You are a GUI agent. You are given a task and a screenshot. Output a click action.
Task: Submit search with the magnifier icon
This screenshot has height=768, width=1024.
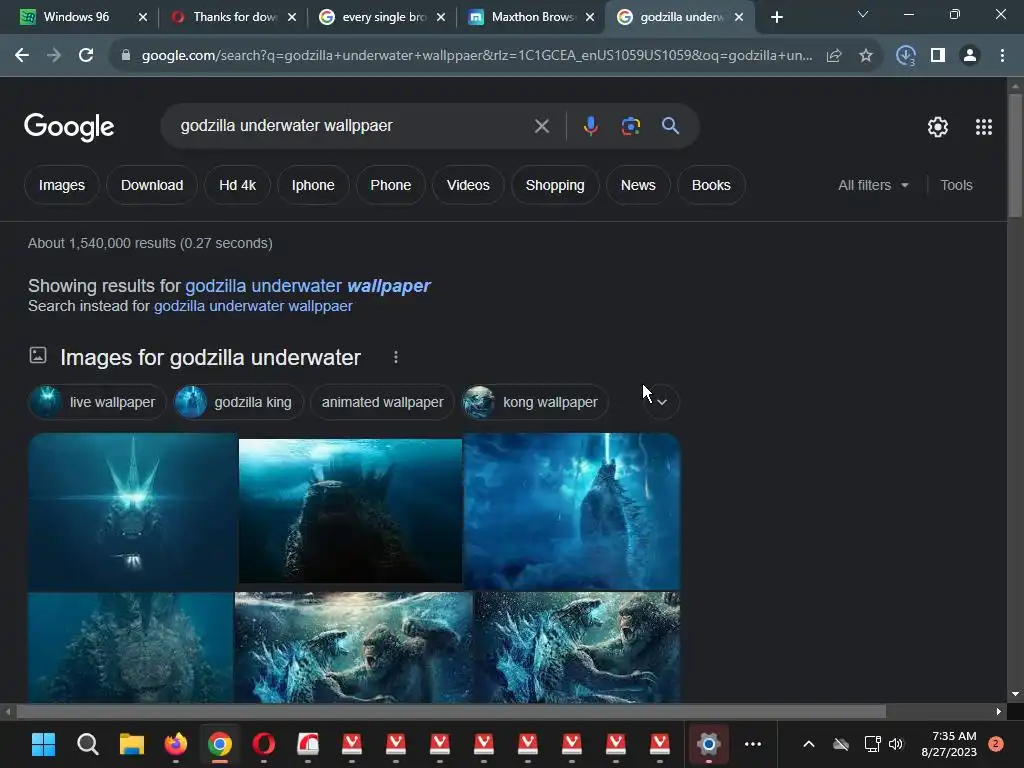pyautogui.click(x=670, y=125)
